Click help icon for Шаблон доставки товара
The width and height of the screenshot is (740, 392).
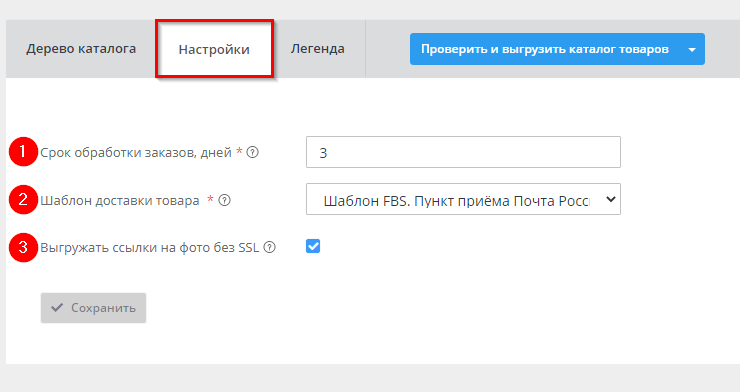[x=225, y=200]
